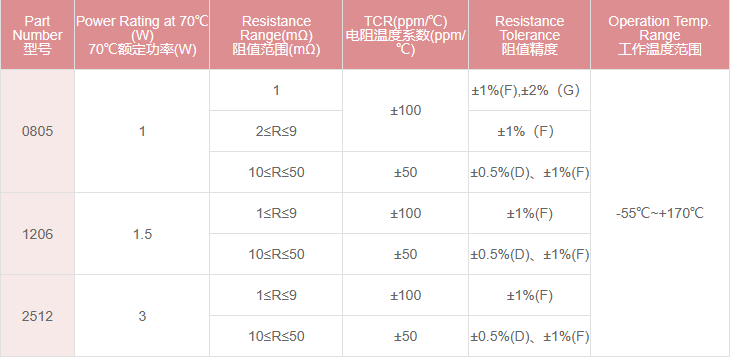
Task: Select the Operation Temp. Range header
Action: click(660, 35)
